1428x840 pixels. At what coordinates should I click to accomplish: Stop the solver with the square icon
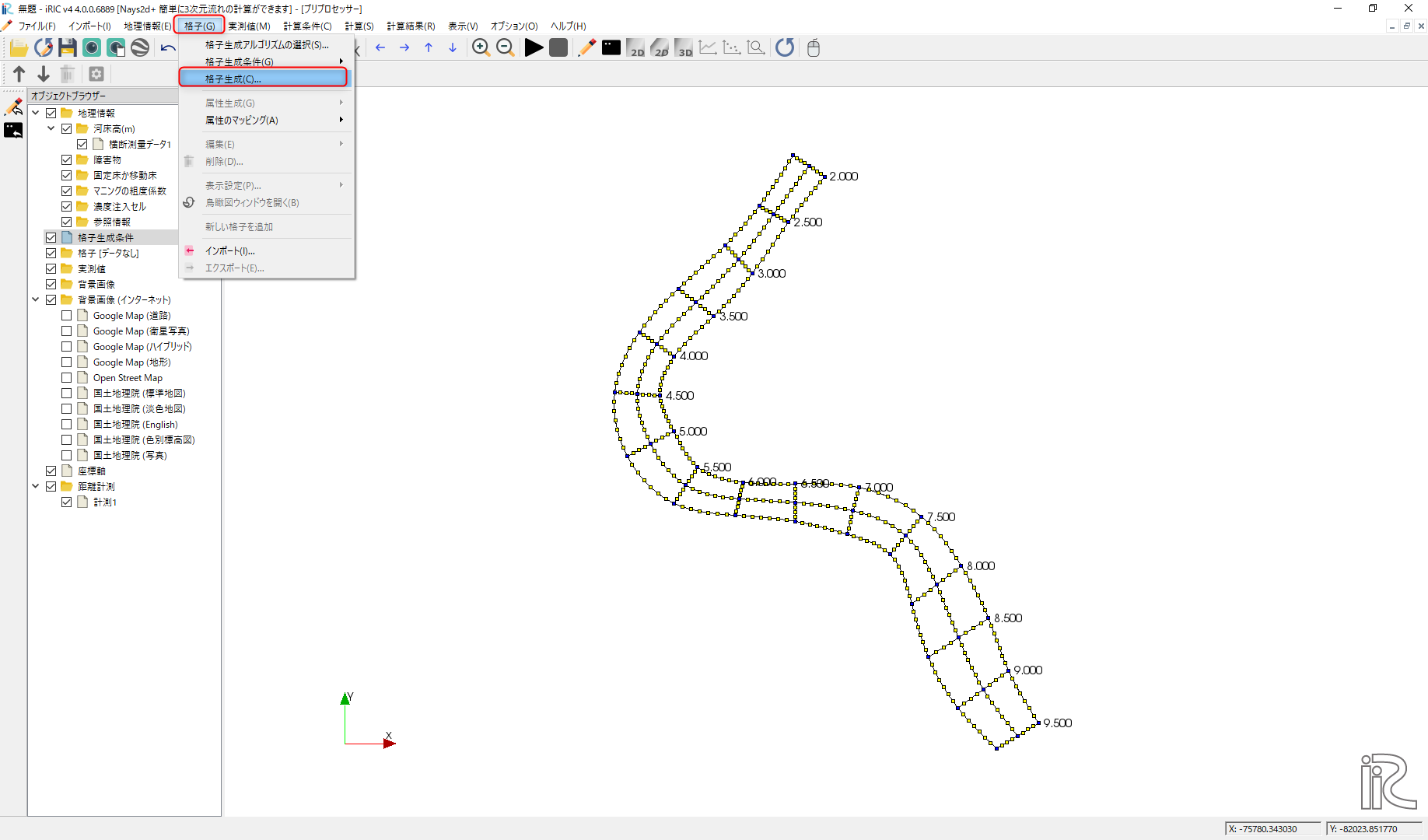558,48
